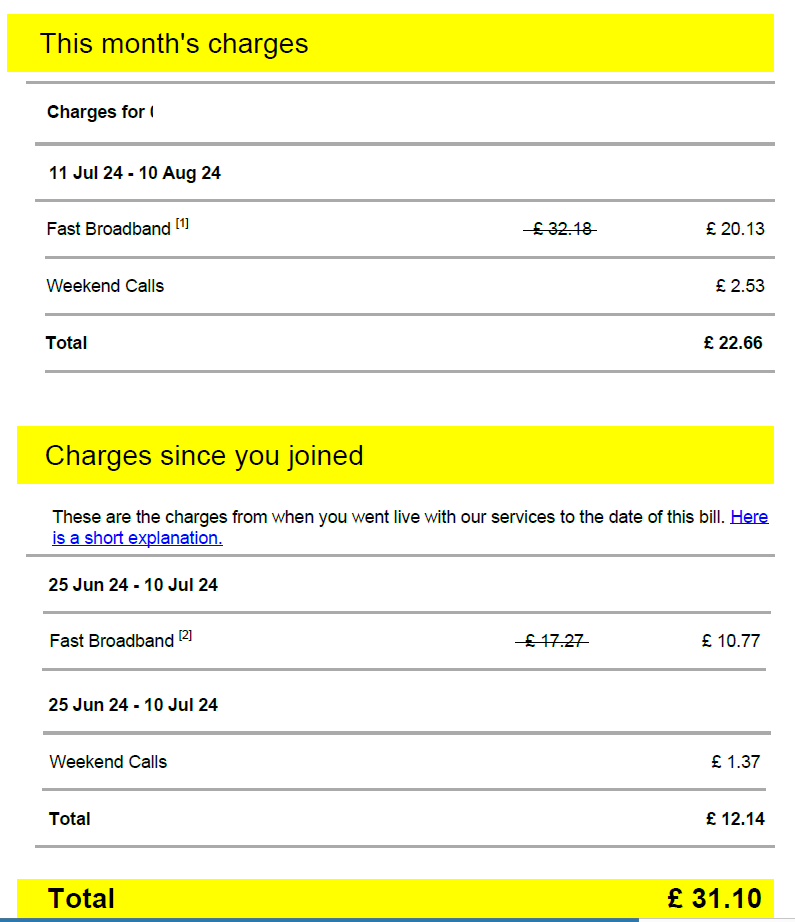Select the £ 2.53 Weekend Calls amount
The image size is (795, 922).
(x=740, y=286)
